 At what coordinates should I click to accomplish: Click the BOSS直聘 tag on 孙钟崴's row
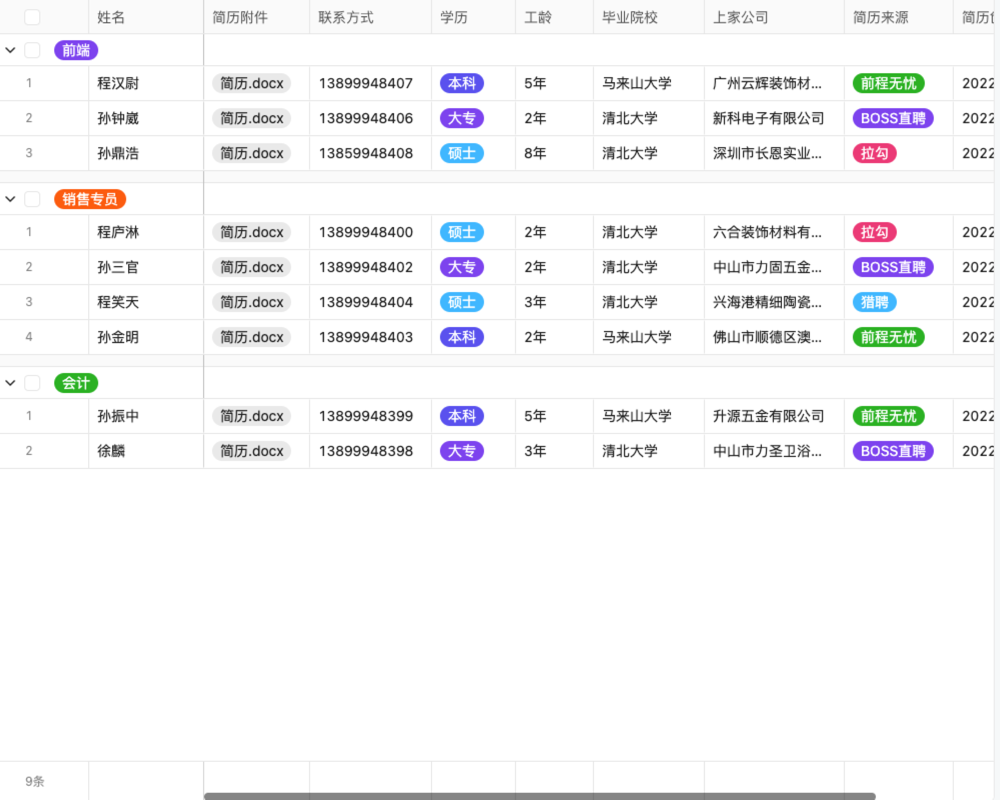(892, 118)
